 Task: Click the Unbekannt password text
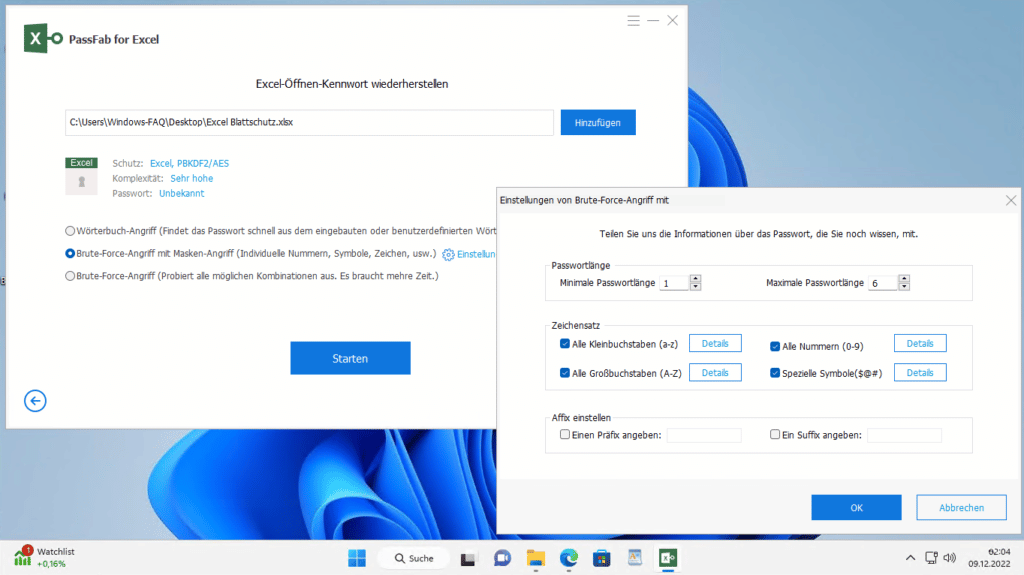(x=182, y=193)
